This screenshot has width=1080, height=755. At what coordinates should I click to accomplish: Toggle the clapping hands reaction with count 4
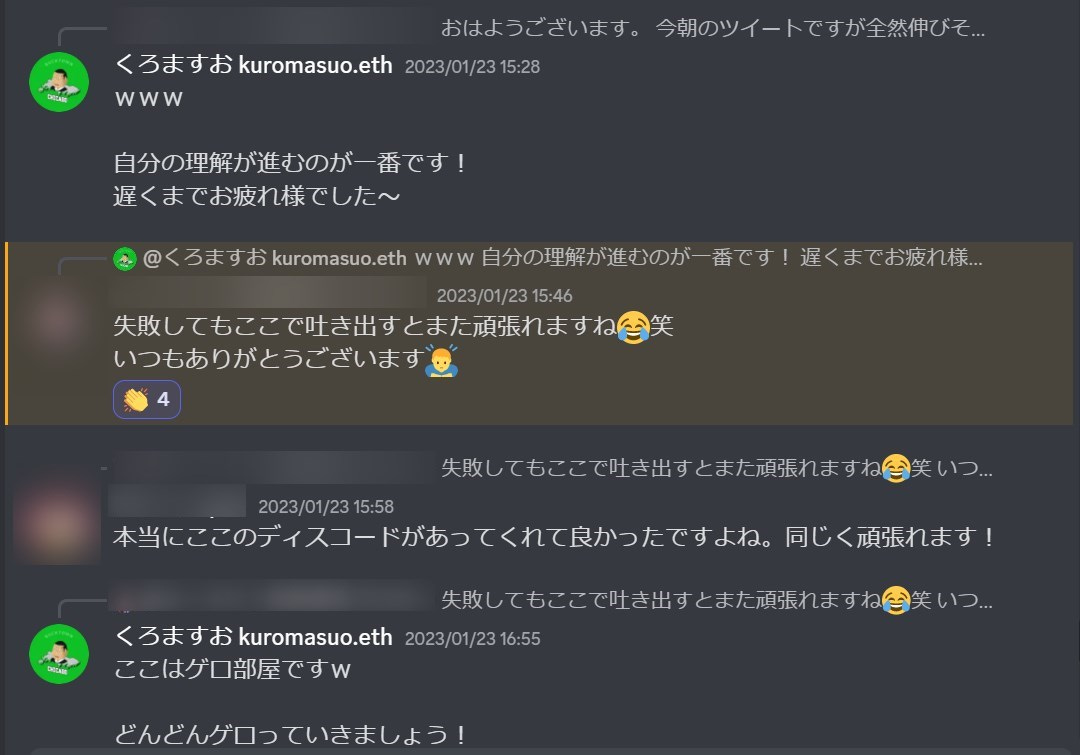click(147, 400)
